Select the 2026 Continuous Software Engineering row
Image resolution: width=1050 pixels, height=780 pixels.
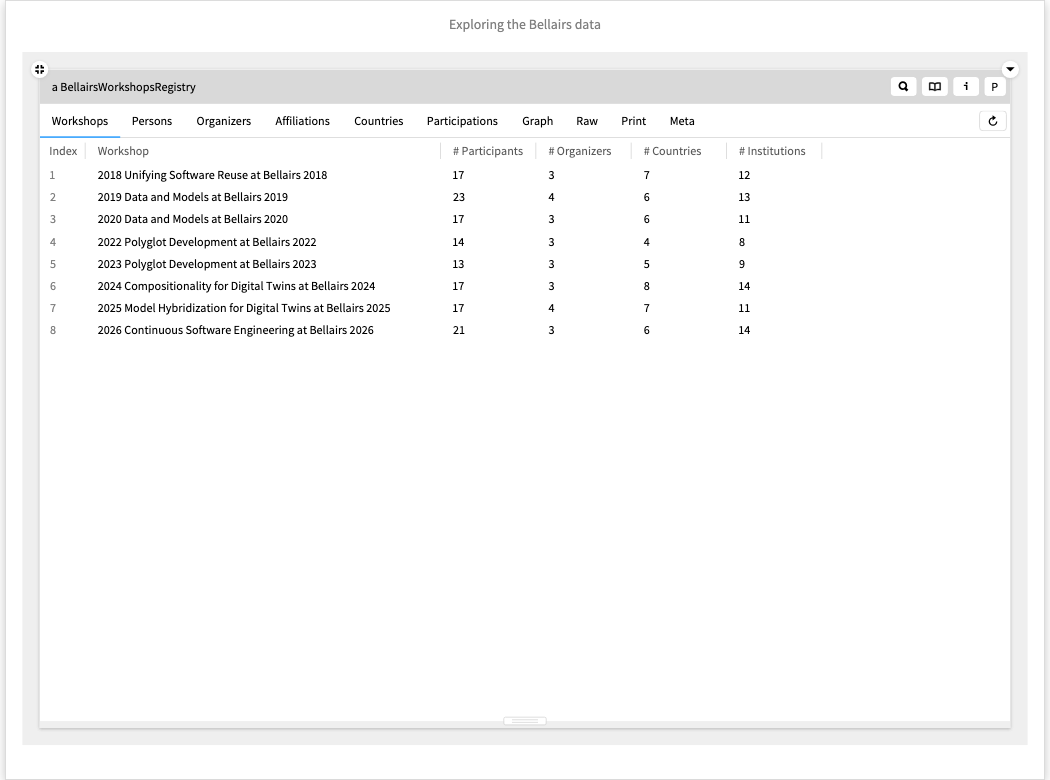pos(235,330)
